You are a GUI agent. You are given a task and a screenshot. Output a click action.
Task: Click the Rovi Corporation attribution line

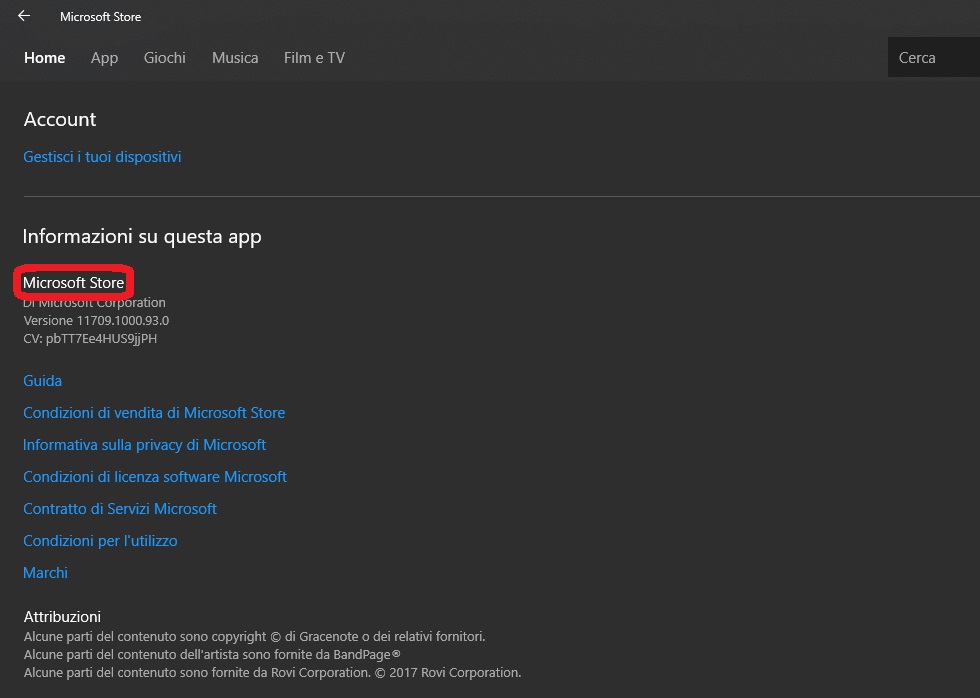(x=272, y=672)
